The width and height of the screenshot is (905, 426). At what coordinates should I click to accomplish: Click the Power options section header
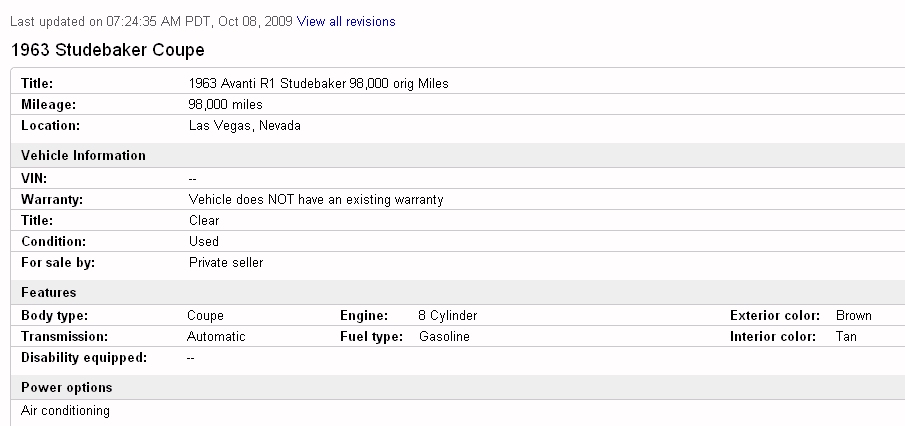point(66,388)
